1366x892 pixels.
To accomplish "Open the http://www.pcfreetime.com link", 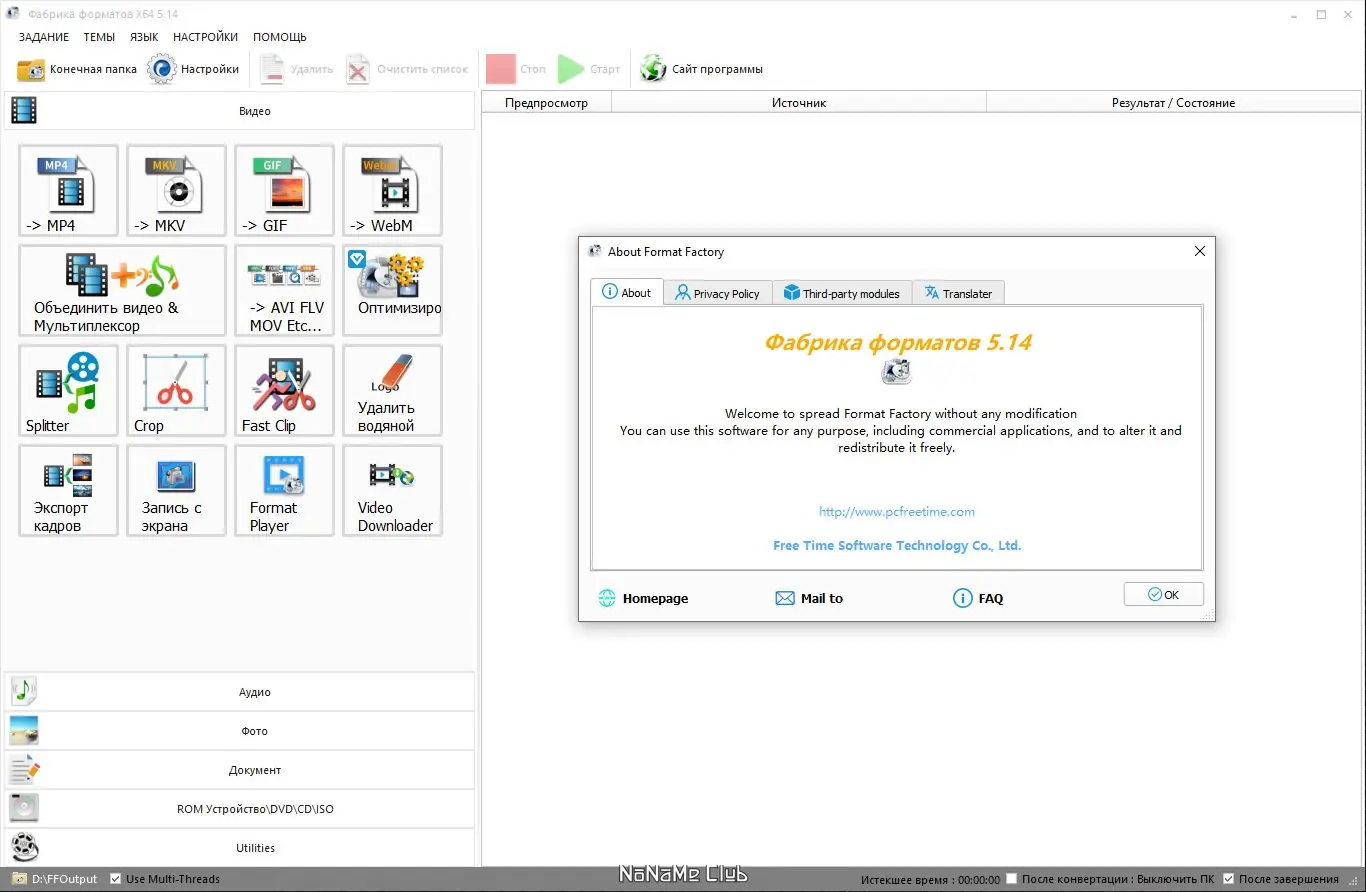I will 897,511.
